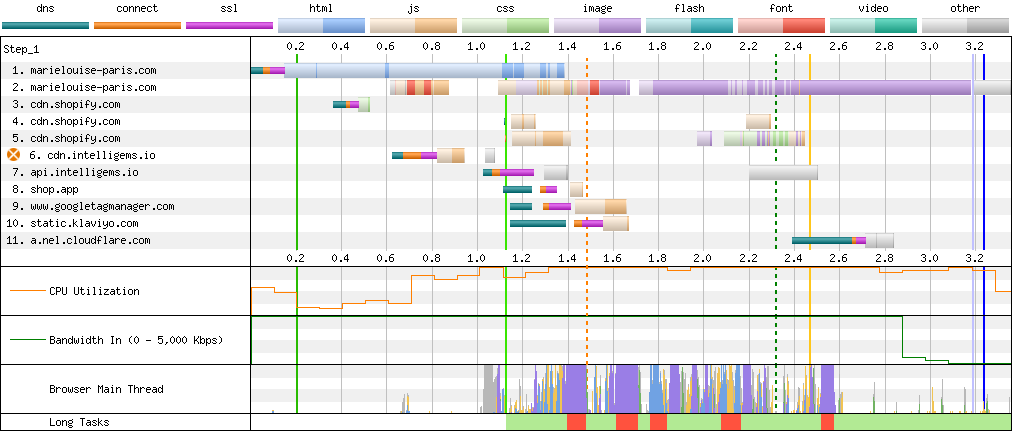Select request 11 a.nel.cloudflare.com
Screen dimensions: 1012x431
78,240
